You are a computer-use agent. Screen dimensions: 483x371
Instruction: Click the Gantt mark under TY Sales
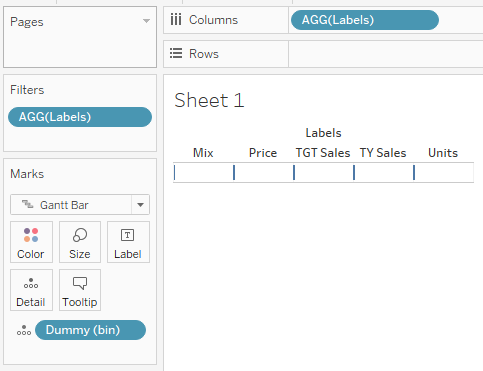coord(354,172)
